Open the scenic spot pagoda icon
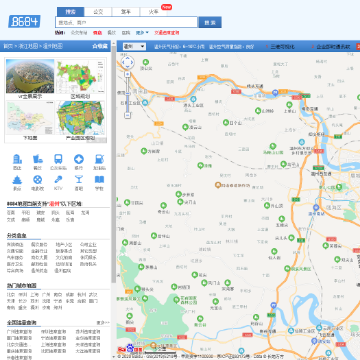 tap(17, 180)
